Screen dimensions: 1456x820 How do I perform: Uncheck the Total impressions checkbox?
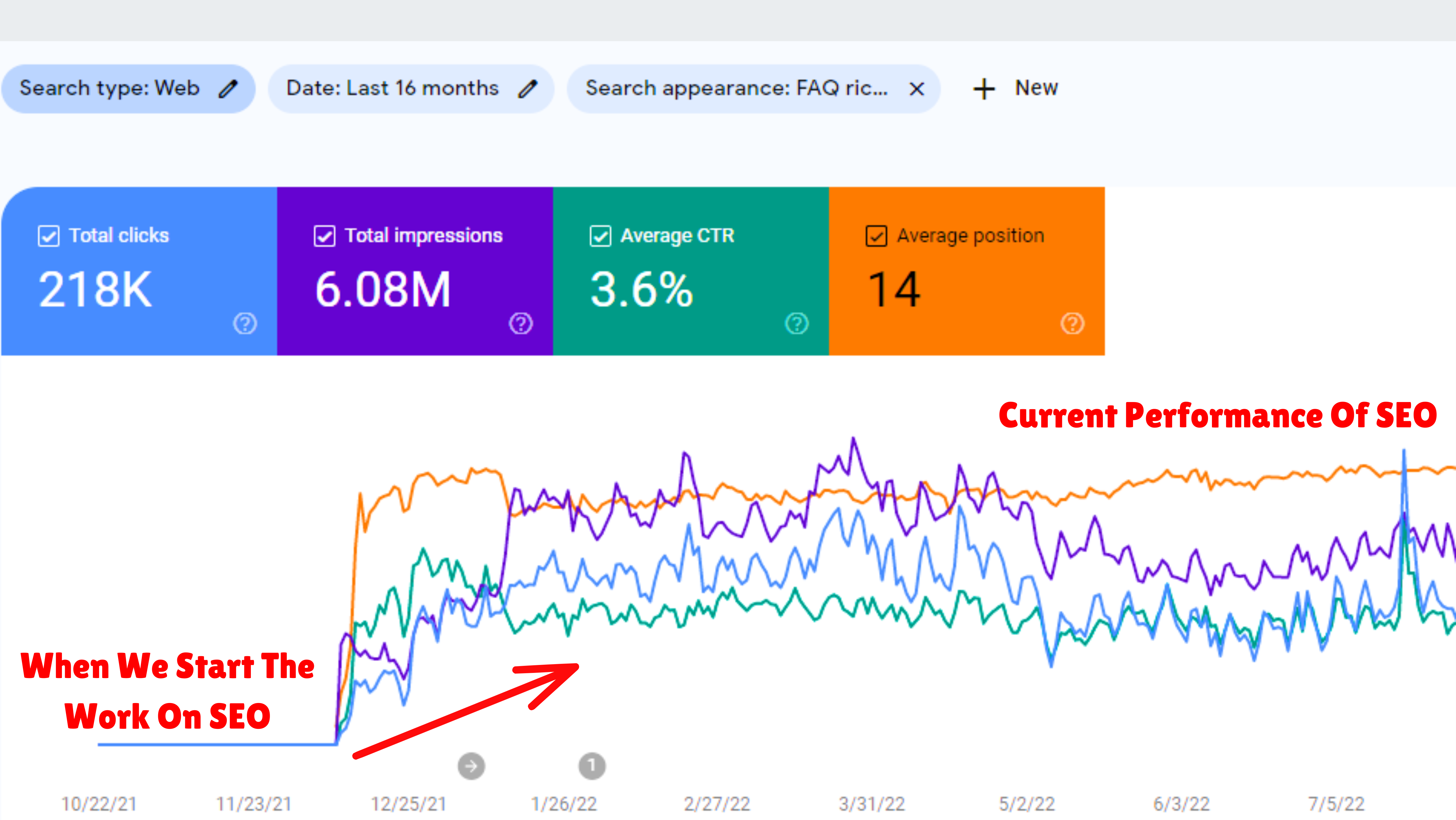point(324,235)
